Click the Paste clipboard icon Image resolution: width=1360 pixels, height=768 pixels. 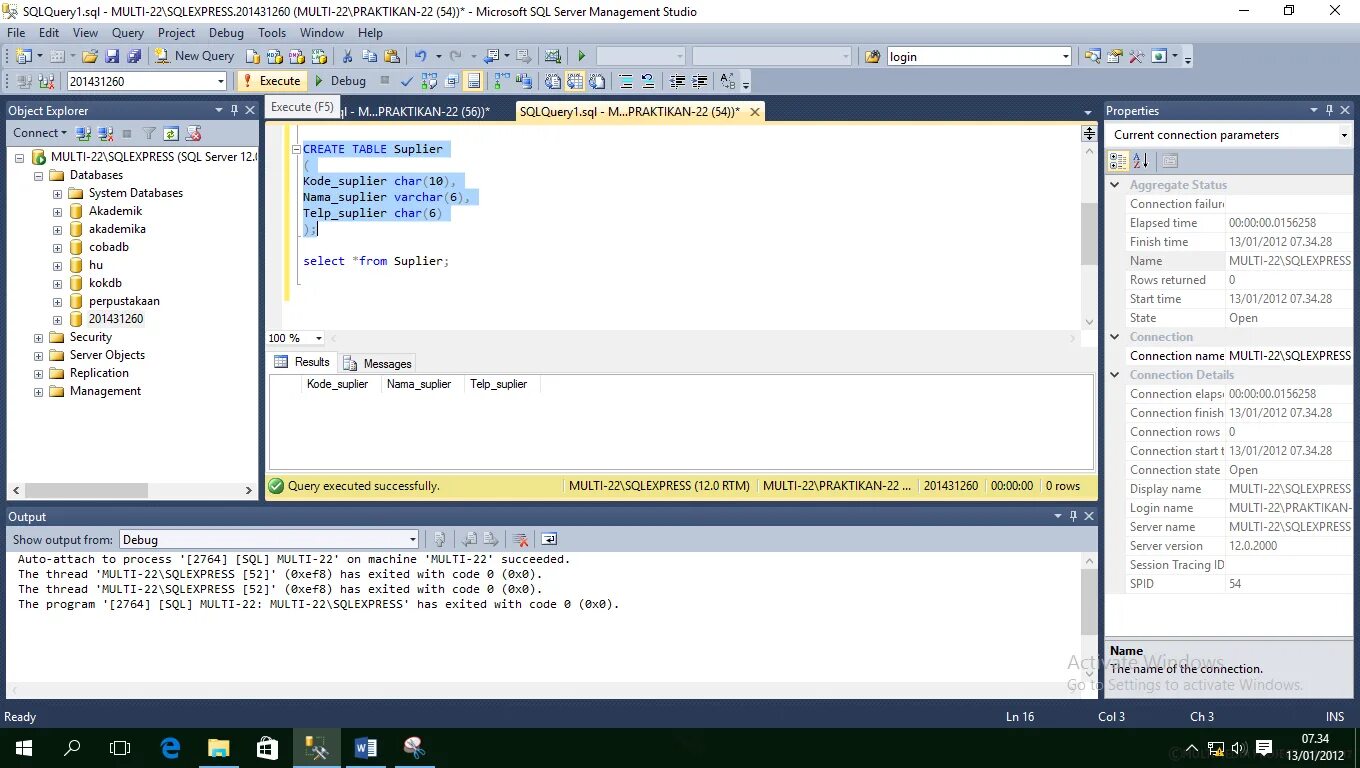click(x=391, y=56)
